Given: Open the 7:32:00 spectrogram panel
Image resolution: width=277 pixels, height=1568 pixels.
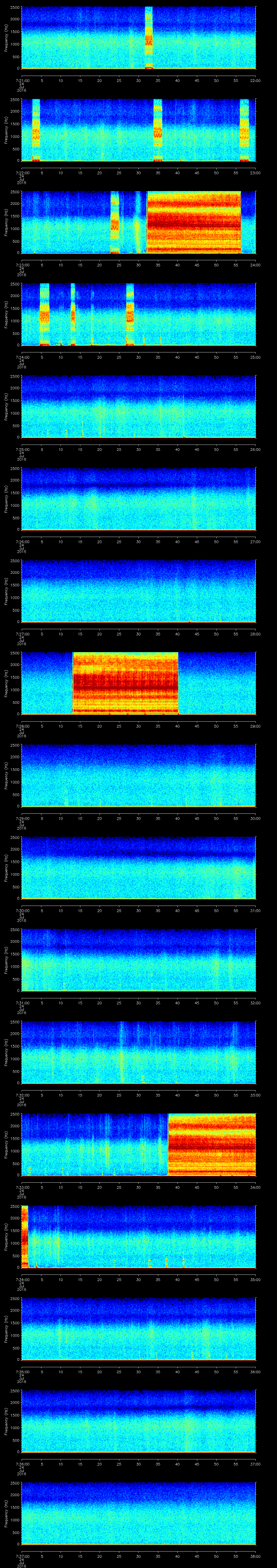Looking at the screenshot, I should click(138, 1052).
